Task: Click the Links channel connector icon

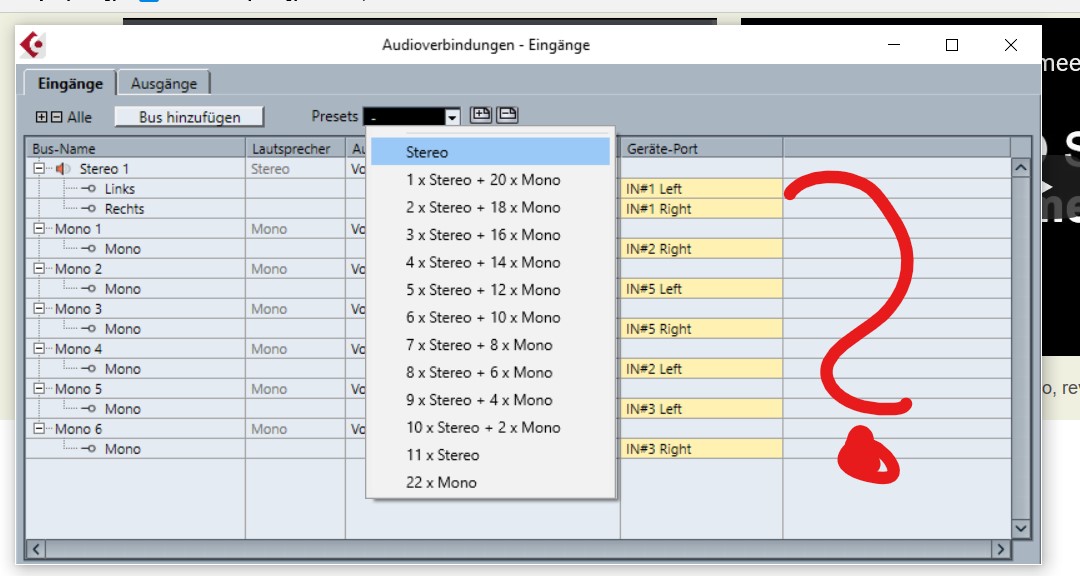Action: (89, 189)
